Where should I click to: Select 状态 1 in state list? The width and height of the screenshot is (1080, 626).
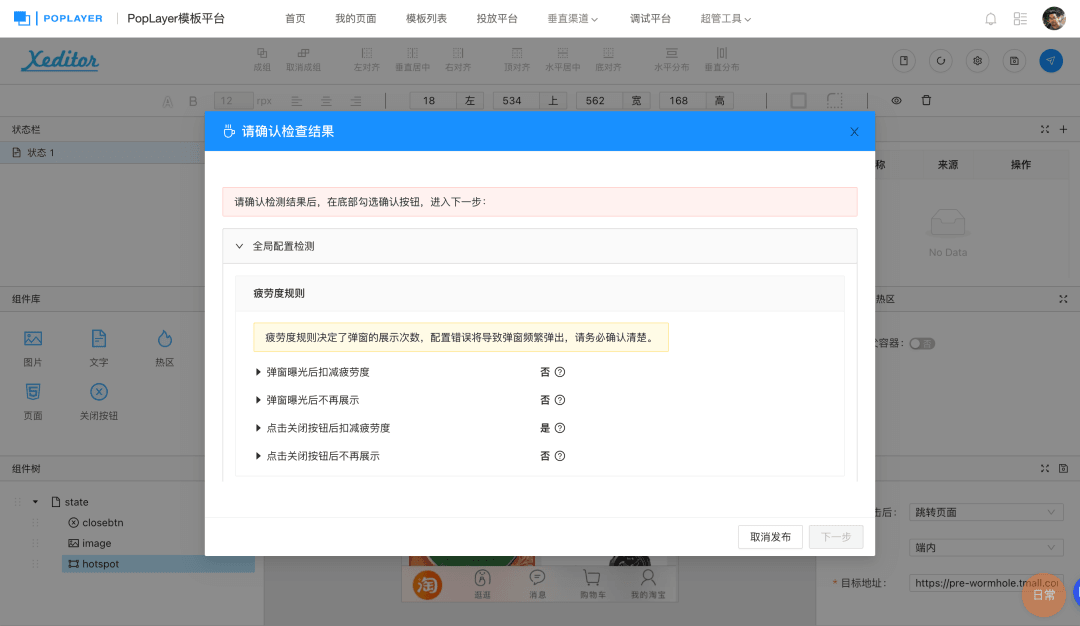click(102, 153)
